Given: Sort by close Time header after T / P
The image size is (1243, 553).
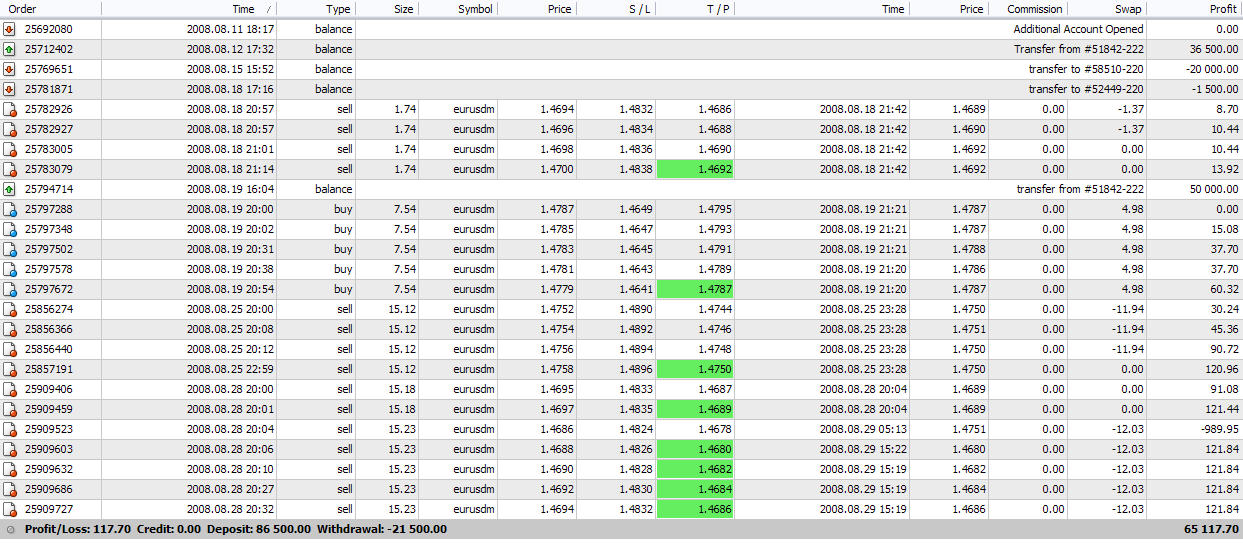Looking at the screenshot, I should click(822, 9).
